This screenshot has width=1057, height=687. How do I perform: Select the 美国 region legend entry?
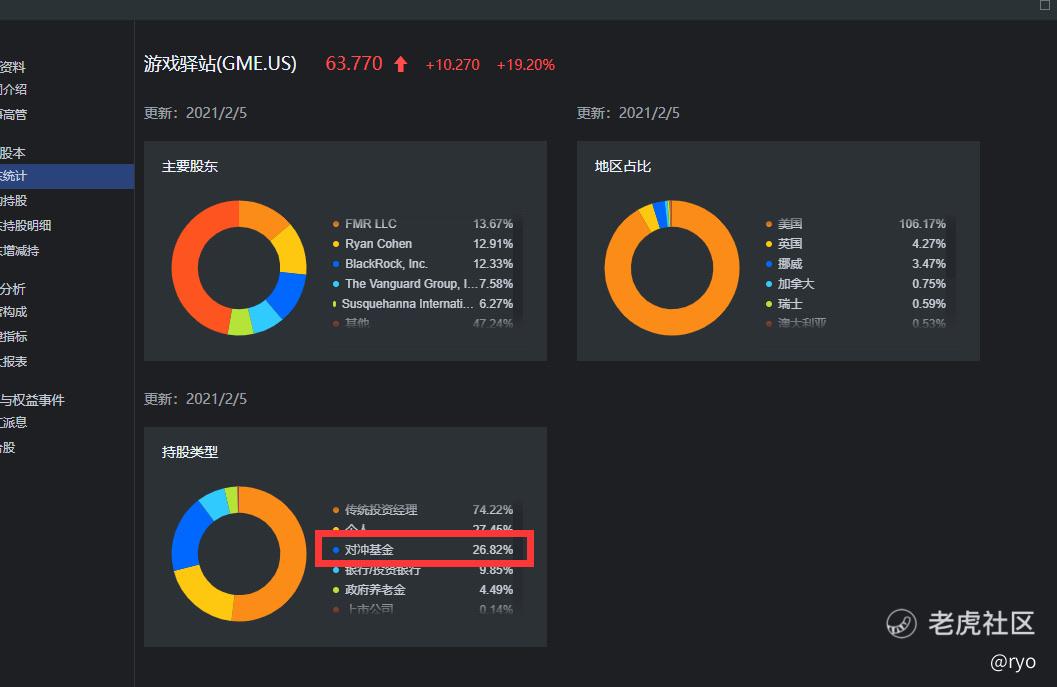[790, 224]
